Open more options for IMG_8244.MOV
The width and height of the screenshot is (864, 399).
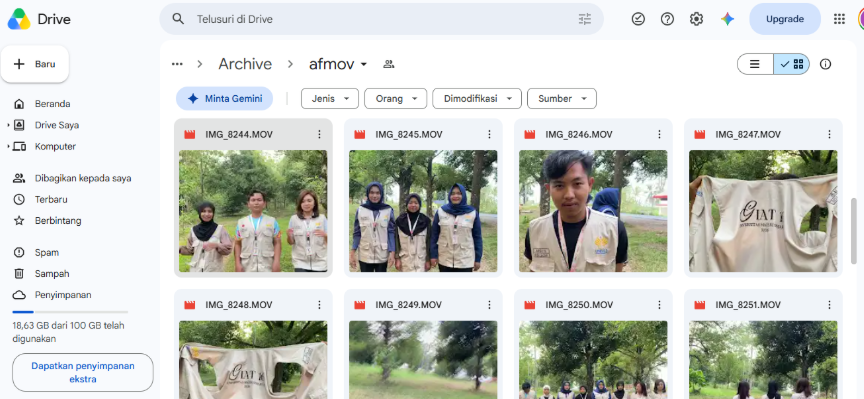(x=319, y=134)
